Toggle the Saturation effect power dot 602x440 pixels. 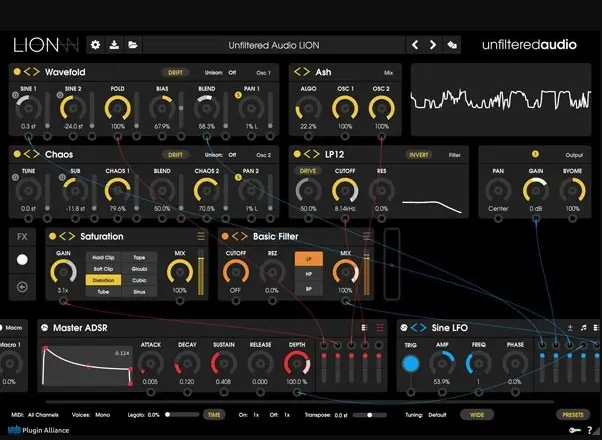tap(52, 236)
